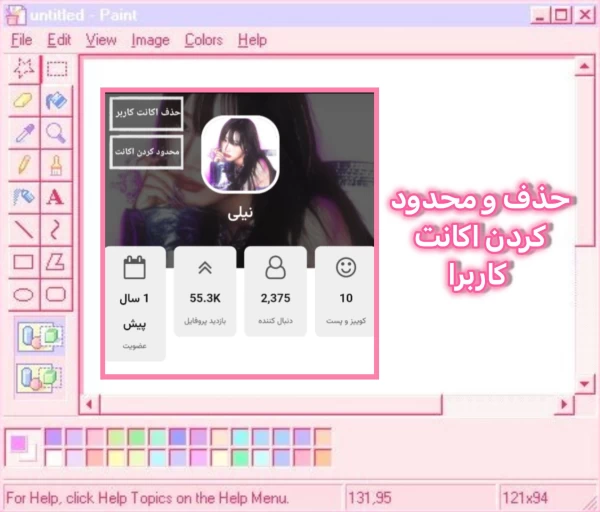Image resolution: width=600 pixels, height=512 pixels.
Task: Pick the Magnifier zoom tool
Action: click(57, 132)
